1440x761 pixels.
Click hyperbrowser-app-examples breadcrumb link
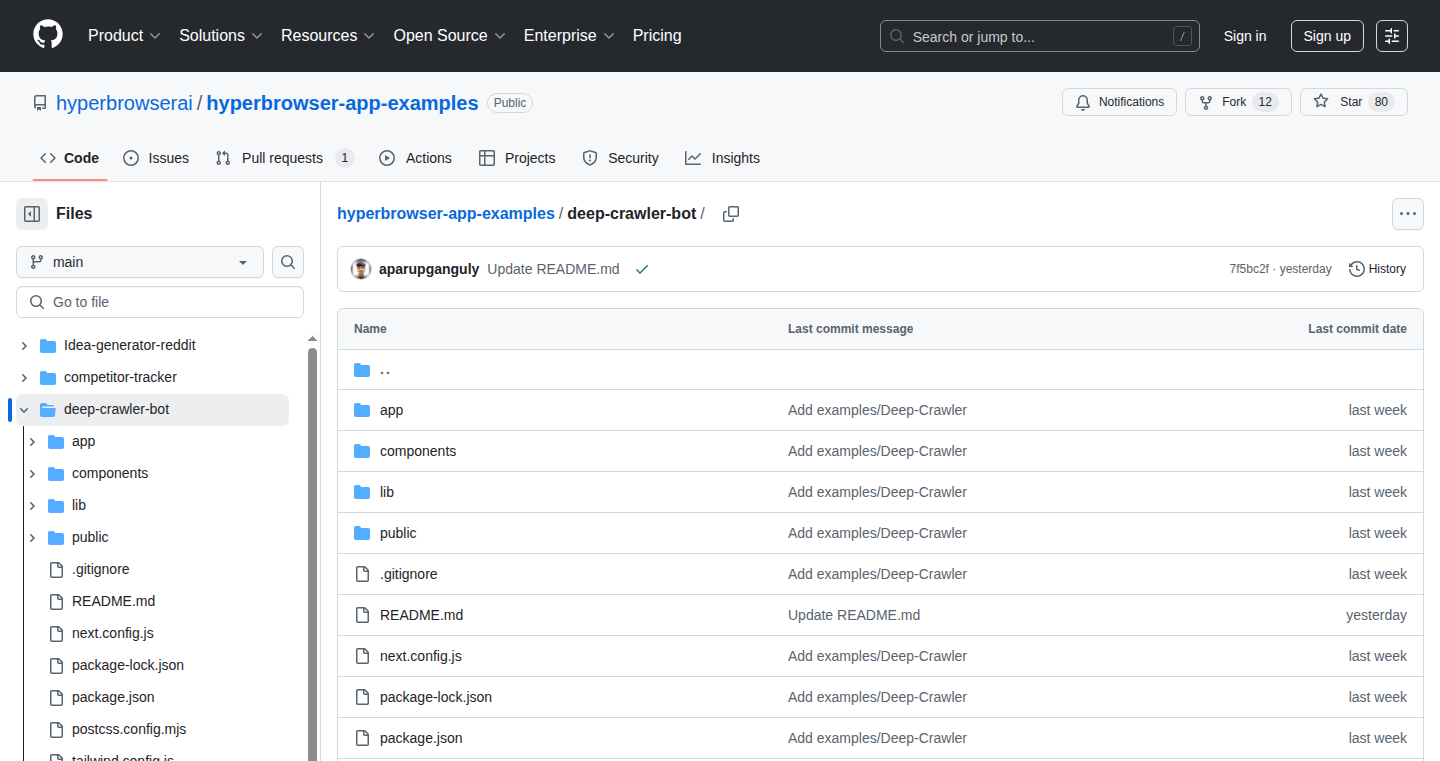(446, 214)
